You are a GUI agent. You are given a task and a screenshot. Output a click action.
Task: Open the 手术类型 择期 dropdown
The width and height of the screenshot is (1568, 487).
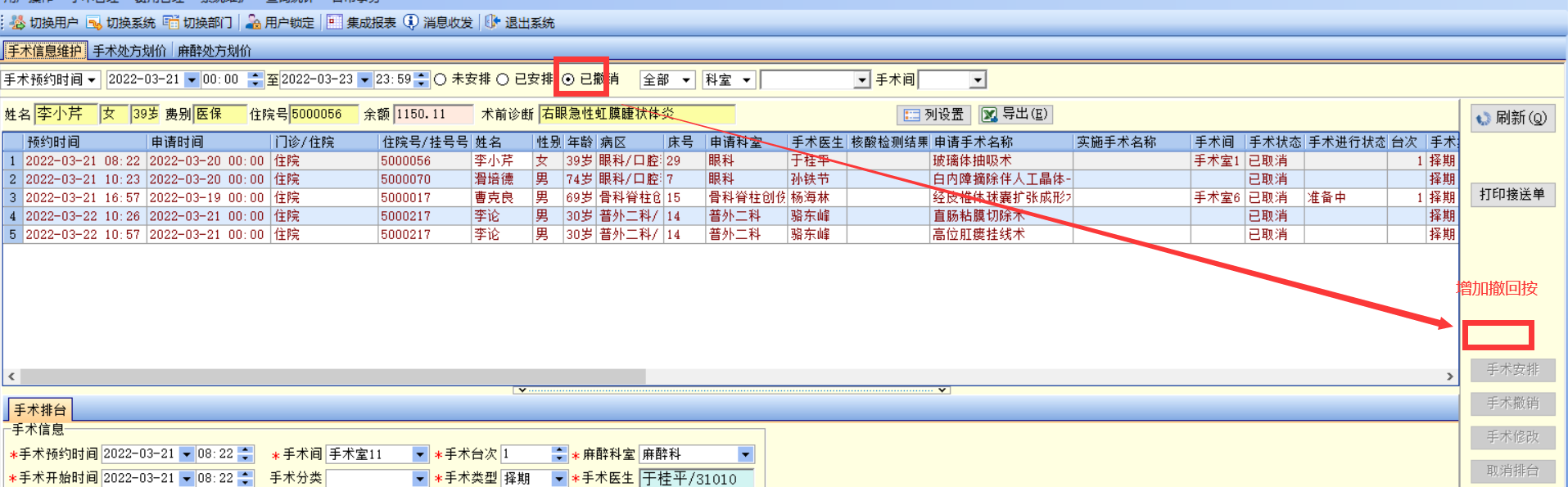click(559, 478)
